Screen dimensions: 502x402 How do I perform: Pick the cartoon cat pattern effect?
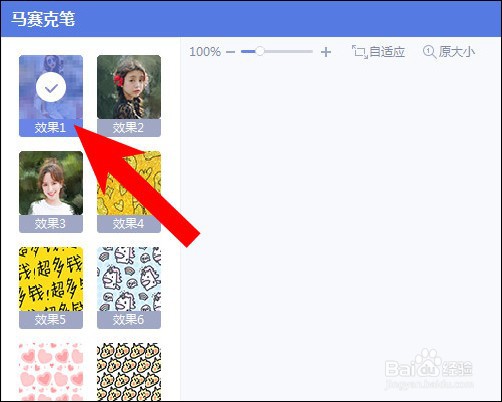[129, 372]
